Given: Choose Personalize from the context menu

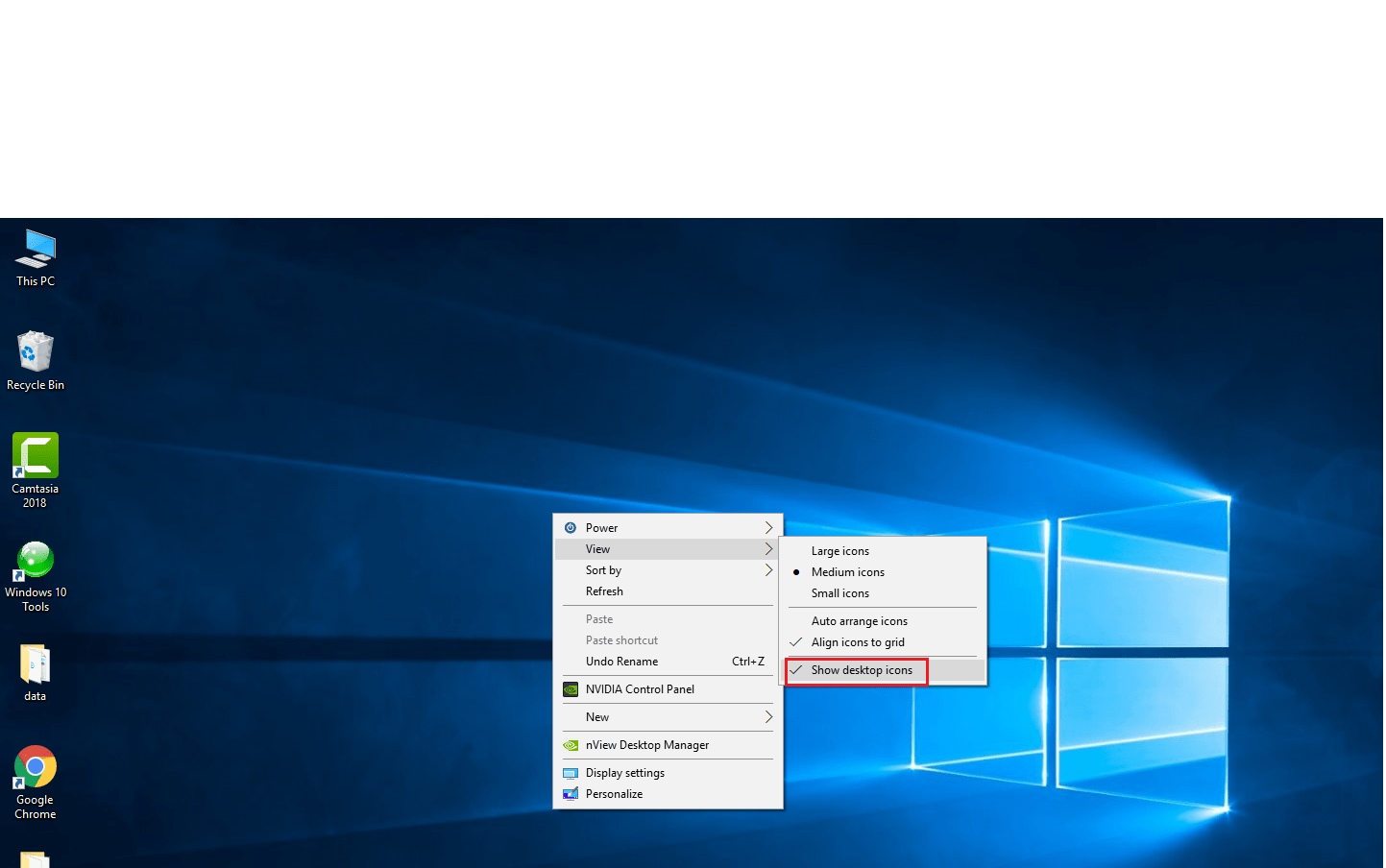Looking at the screenshot, I should (x=616, y=793).
